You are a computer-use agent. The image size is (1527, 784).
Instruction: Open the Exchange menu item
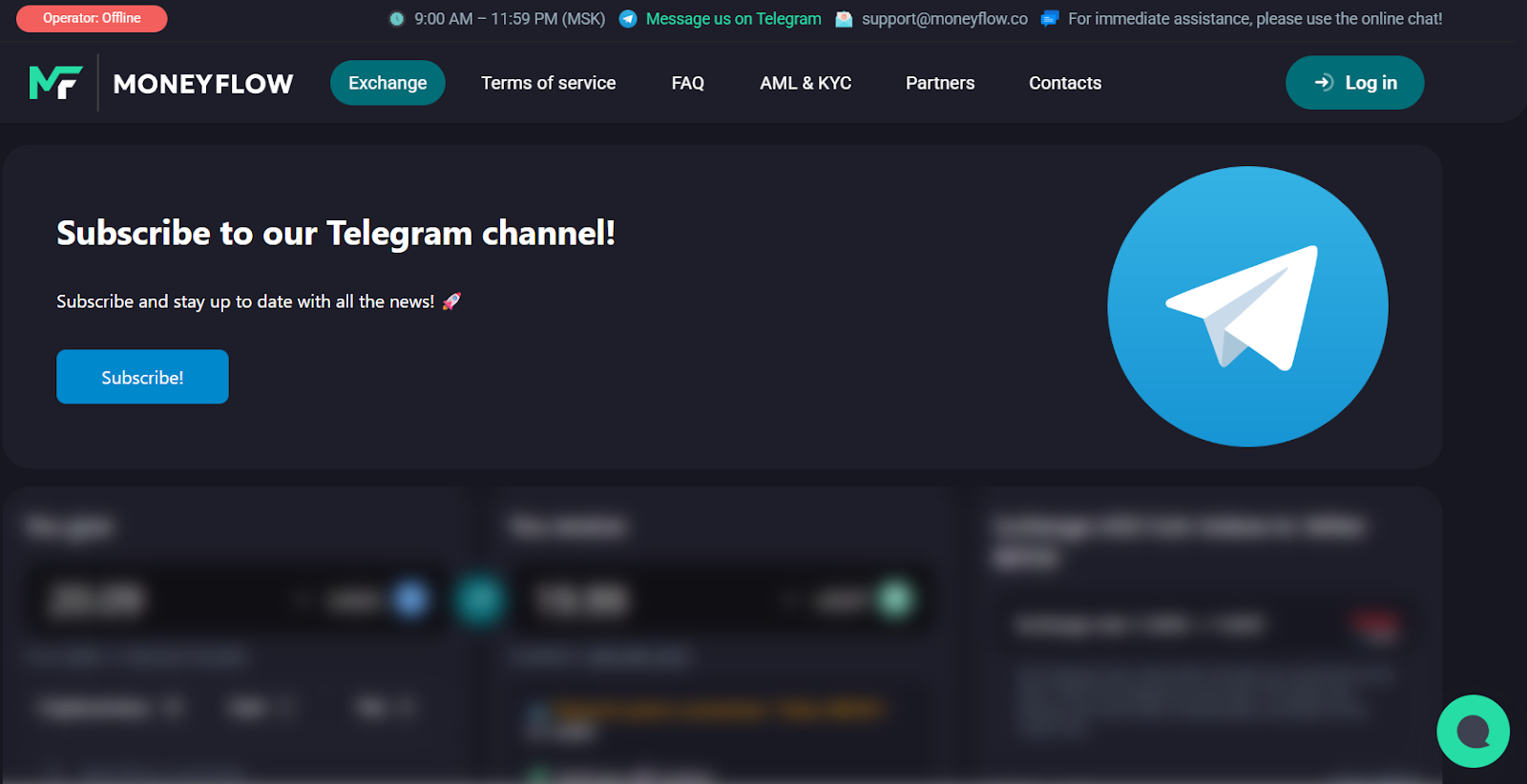tap(387, 83)
